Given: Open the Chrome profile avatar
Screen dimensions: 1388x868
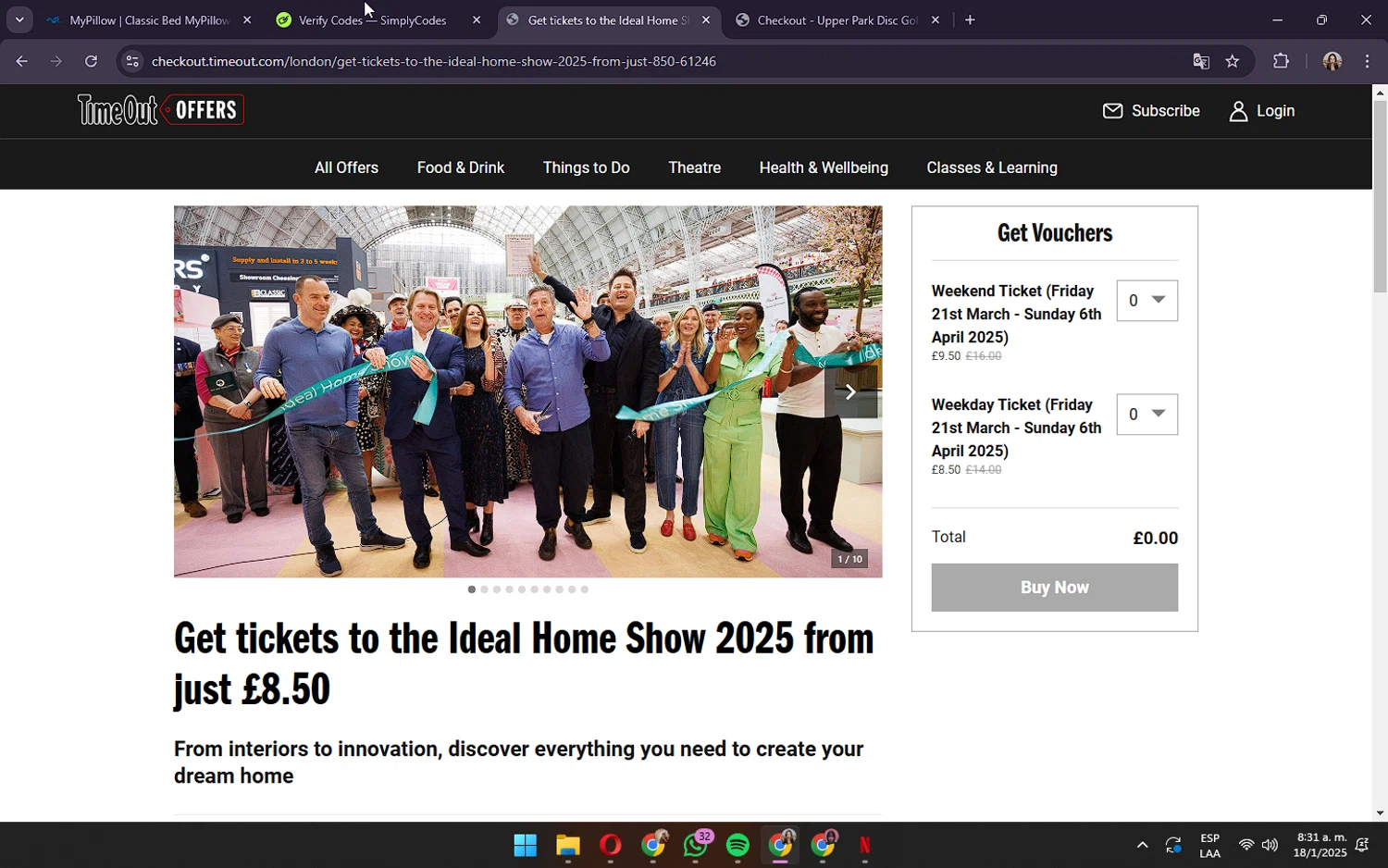Looking at the screenshot, I should point(1332,61).
